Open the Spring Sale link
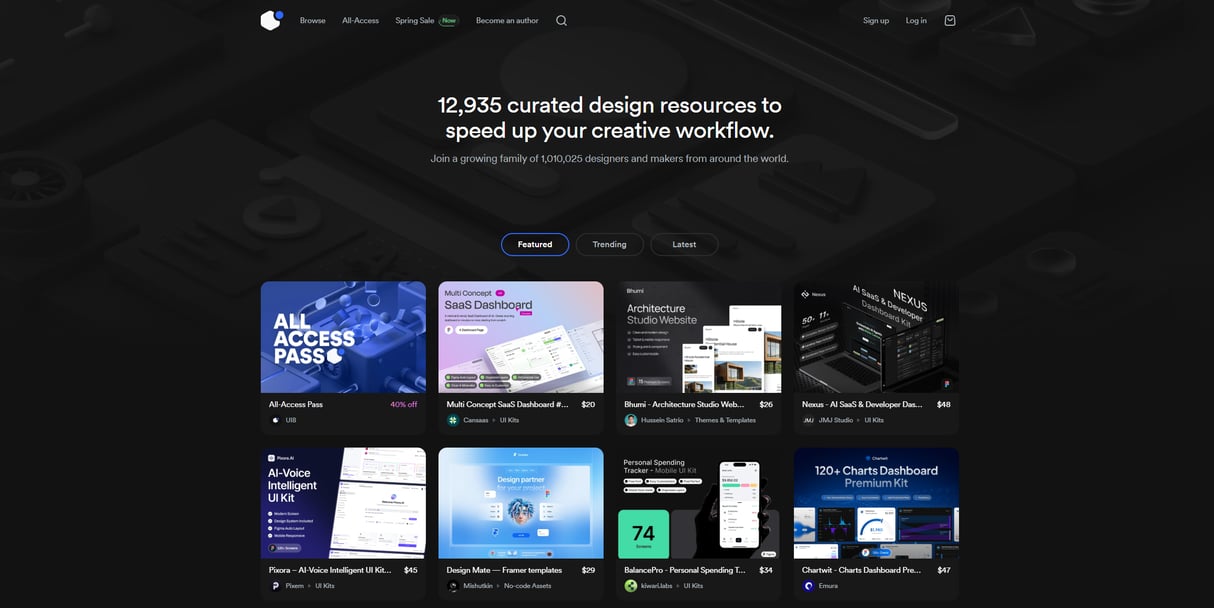Viewport: 1214px width, 608px height. click(x=414, y=20)
